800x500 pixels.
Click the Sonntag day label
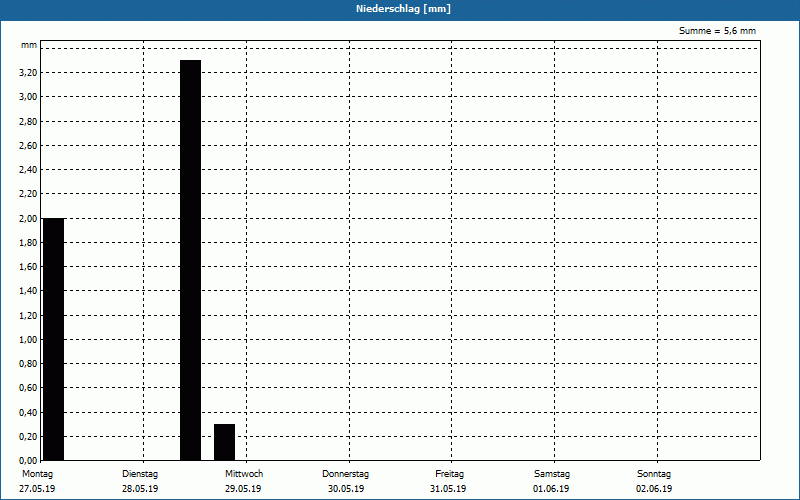pyautogui.click(x=654, y=474)
